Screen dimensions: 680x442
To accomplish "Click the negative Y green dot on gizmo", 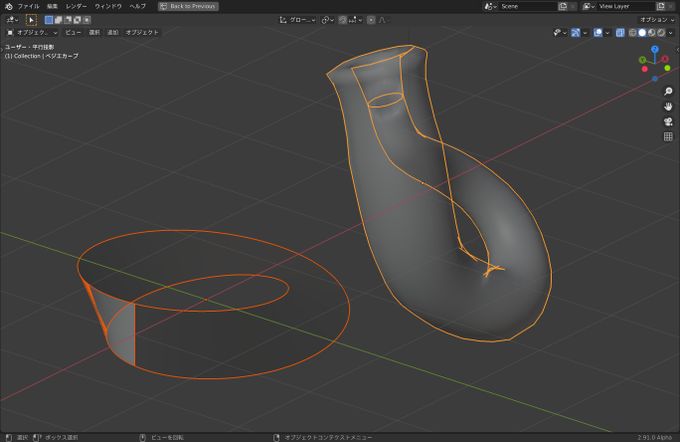I will [667, 68].
